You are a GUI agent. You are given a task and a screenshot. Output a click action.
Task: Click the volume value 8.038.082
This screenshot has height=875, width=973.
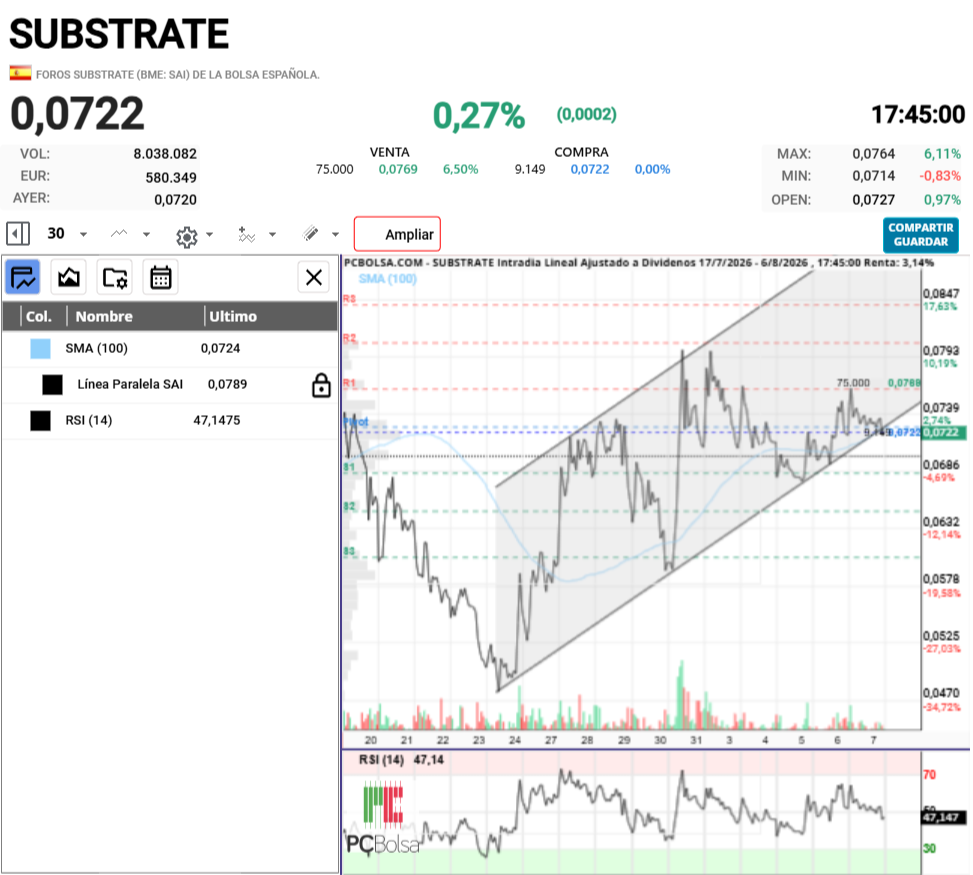pos(165,154)
